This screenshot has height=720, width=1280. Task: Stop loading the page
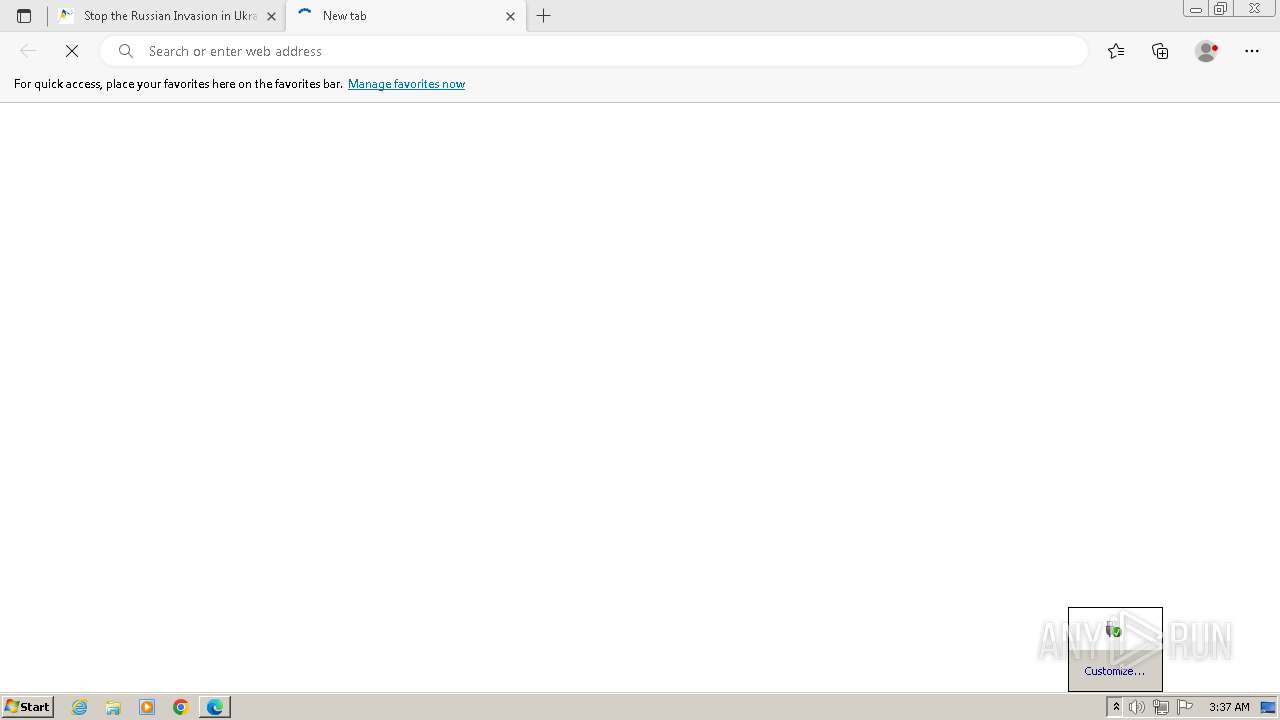[x=72, y=51]
